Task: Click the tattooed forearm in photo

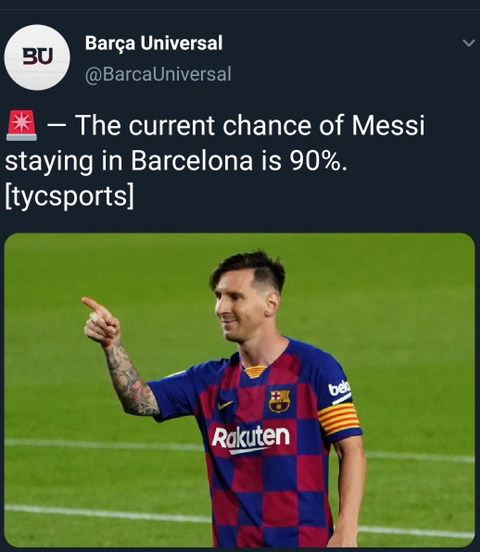Action: (130, 380)
